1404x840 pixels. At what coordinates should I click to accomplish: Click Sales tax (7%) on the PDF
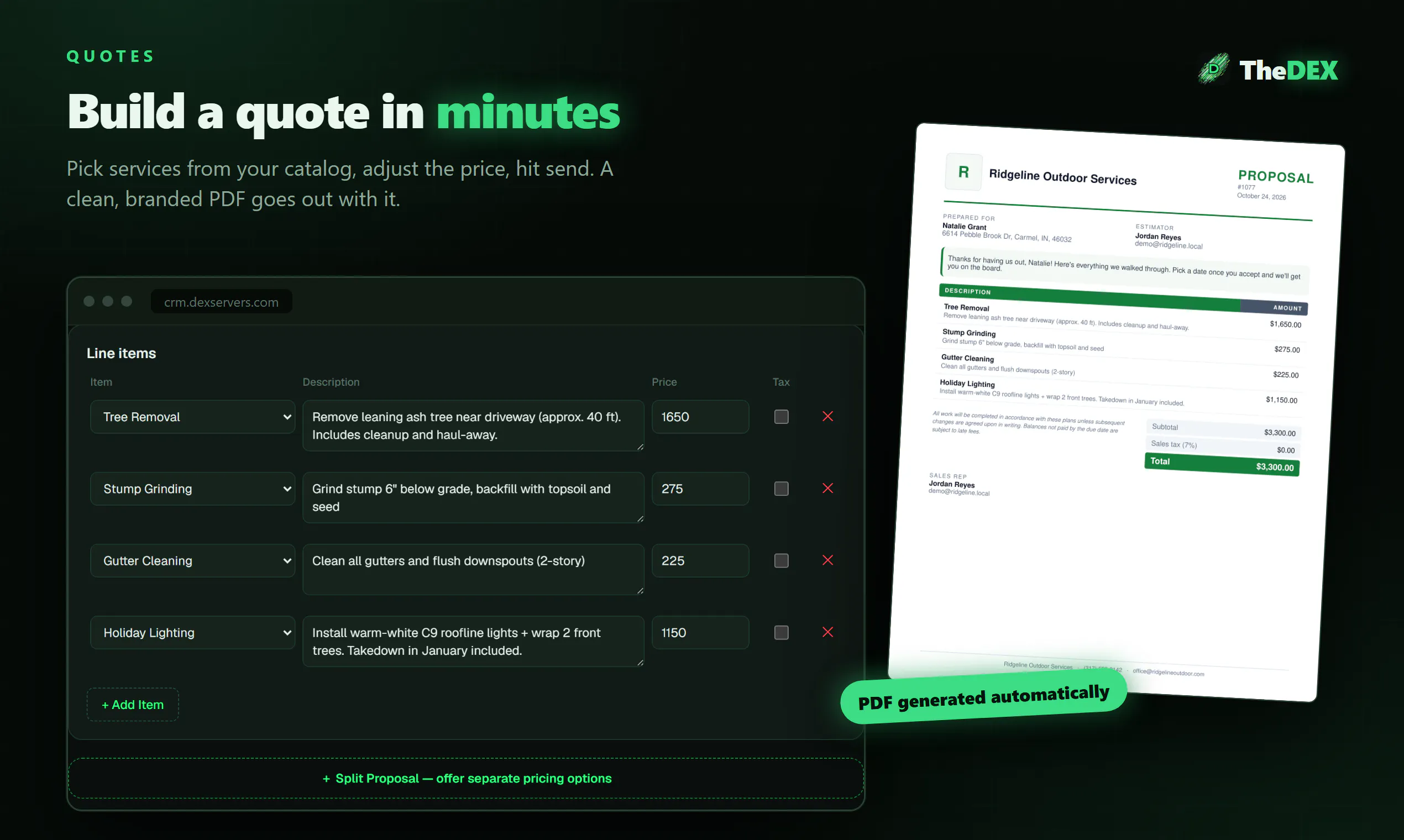coord(1174,444)
